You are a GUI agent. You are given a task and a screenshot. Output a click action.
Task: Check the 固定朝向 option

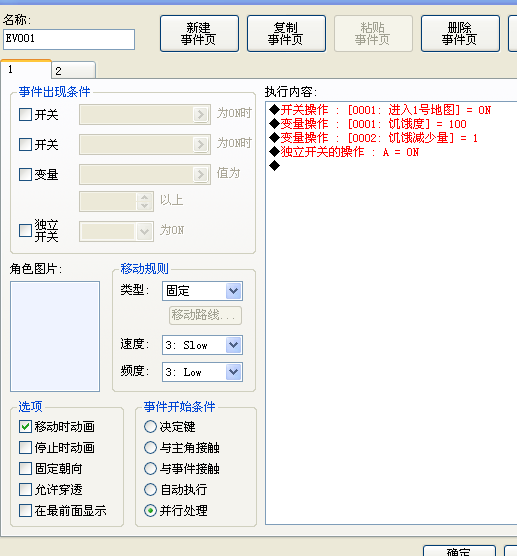25,468
